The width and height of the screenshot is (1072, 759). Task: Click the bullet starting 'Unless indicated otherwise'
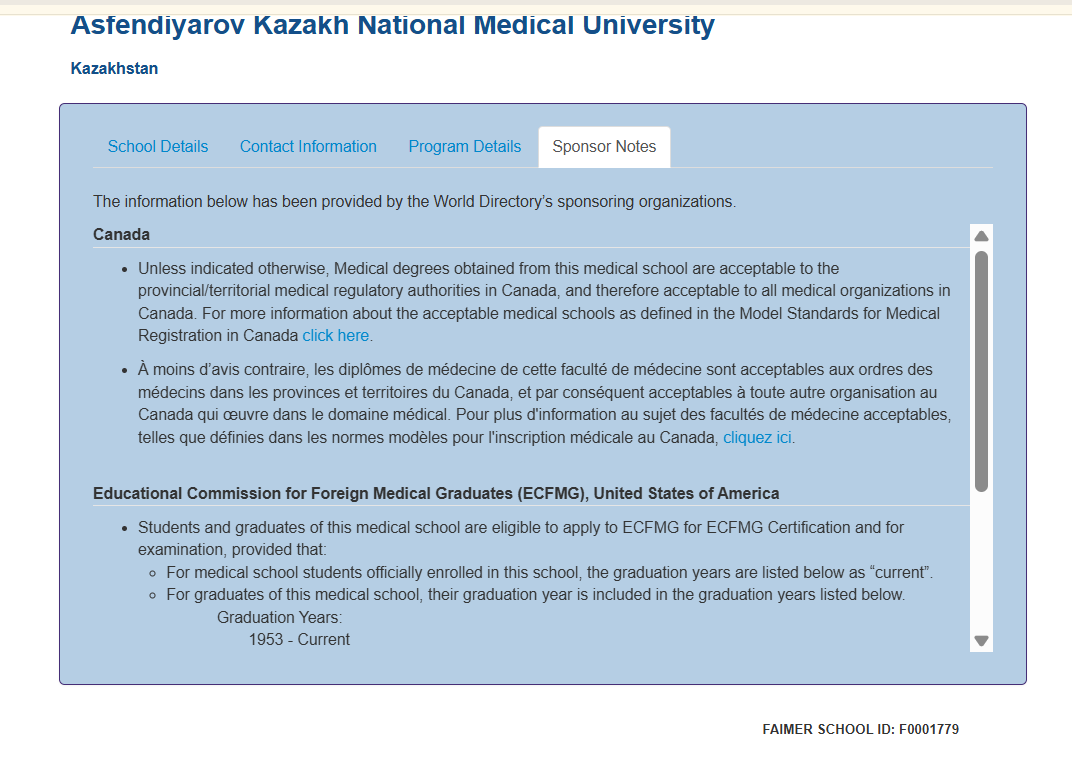544,302
